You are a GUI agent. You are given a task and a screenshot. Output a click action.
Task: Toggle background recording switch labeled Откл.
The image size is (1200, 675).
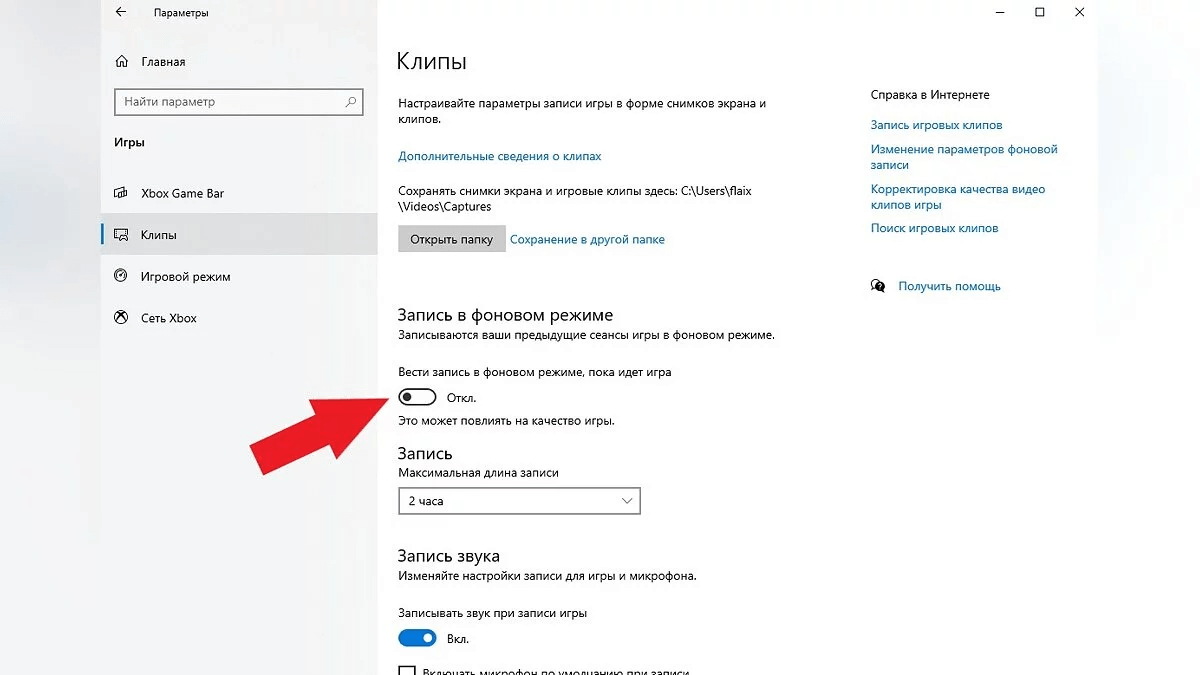click(x=417, y=397)
